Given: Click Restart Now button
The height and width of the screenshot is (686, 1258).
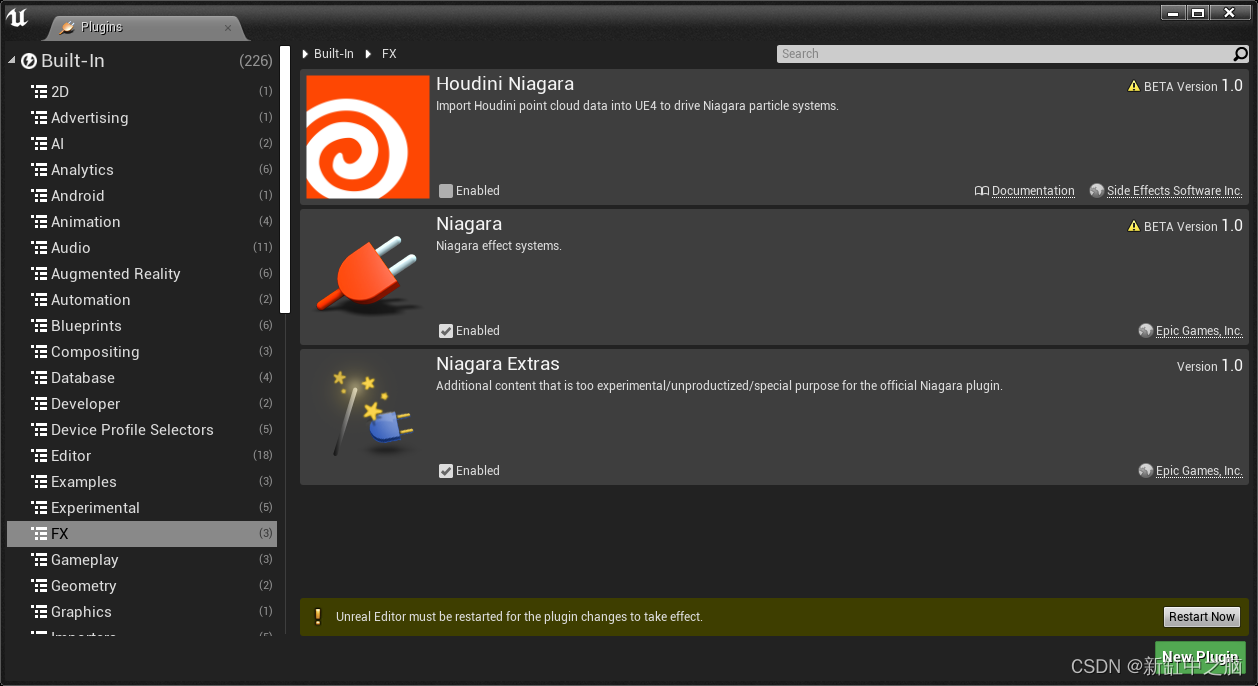Looking at the screenshot, I should pos(1202,617).
